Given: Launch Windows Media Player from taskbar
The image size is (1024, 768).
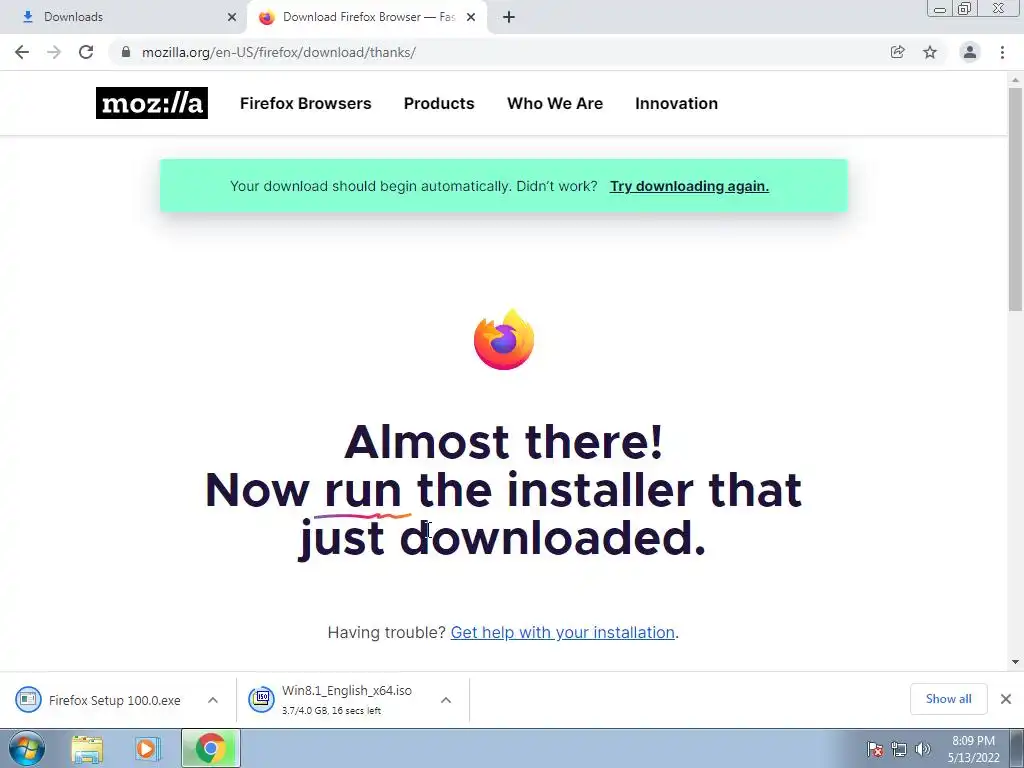Looking at the screenshot, I should (x=147, y=749).
